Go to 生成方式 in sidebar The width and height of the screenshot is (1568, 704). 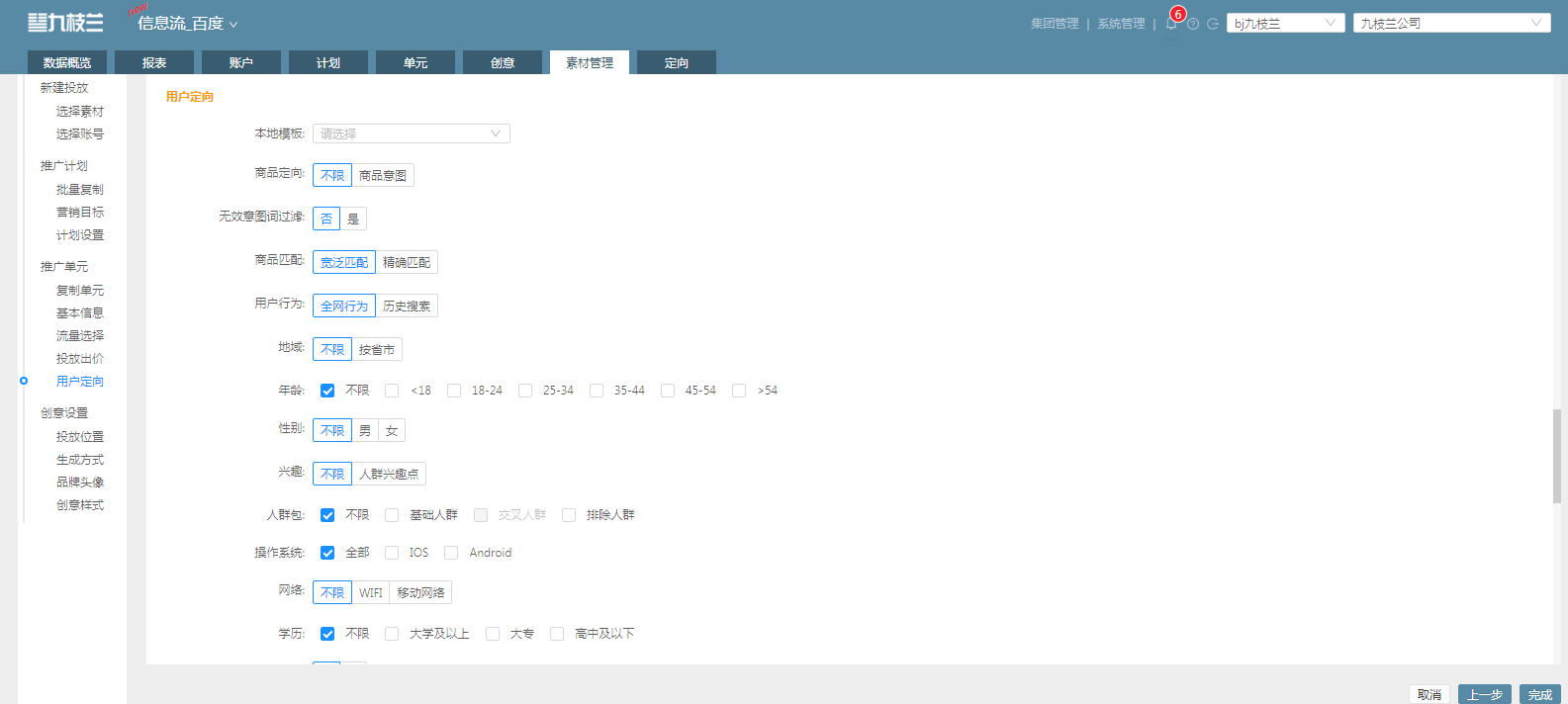[80, 460]
